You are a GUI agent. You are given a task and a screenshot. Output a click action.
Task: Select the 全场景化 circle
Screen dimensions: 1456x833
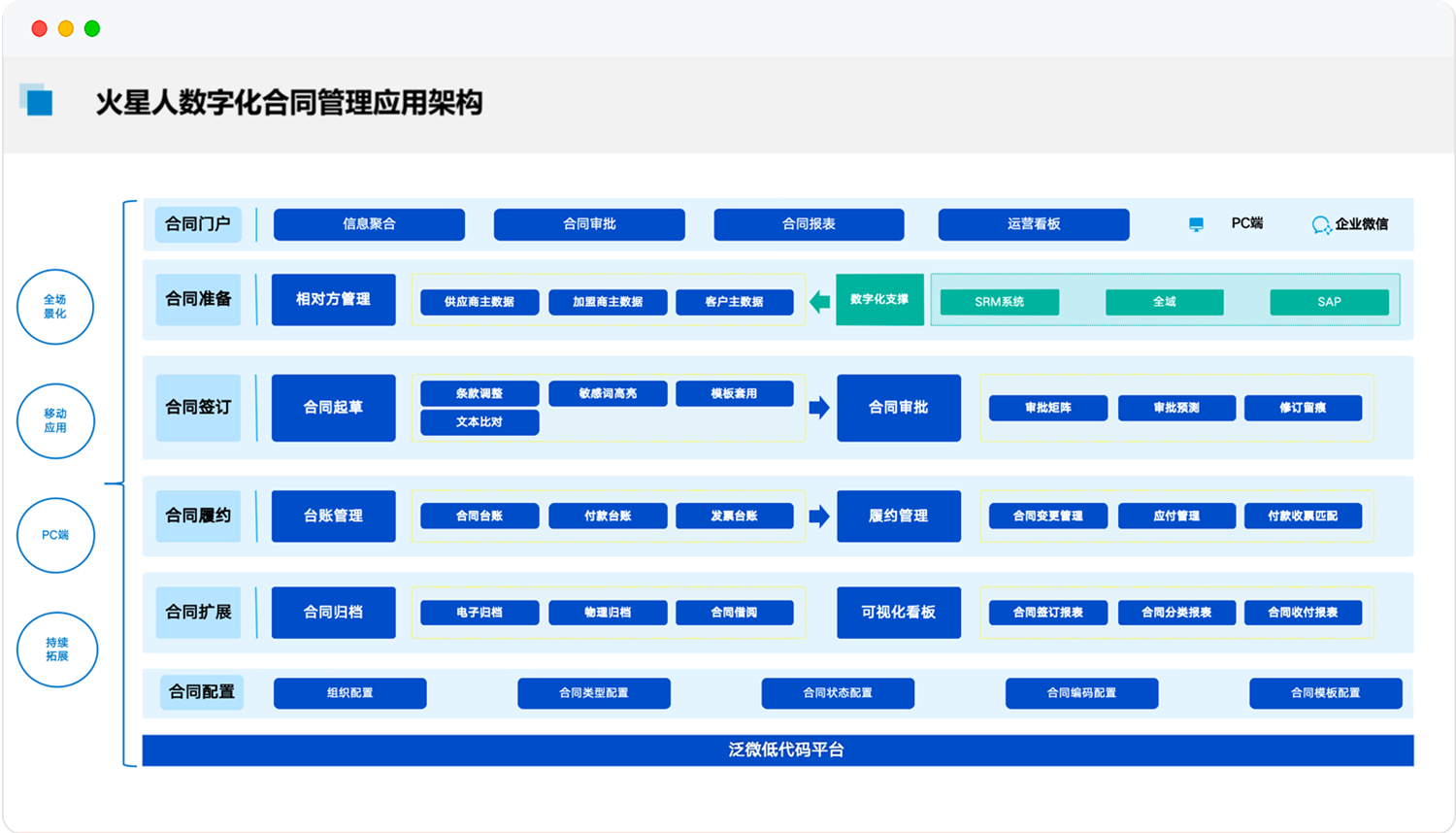55,307
